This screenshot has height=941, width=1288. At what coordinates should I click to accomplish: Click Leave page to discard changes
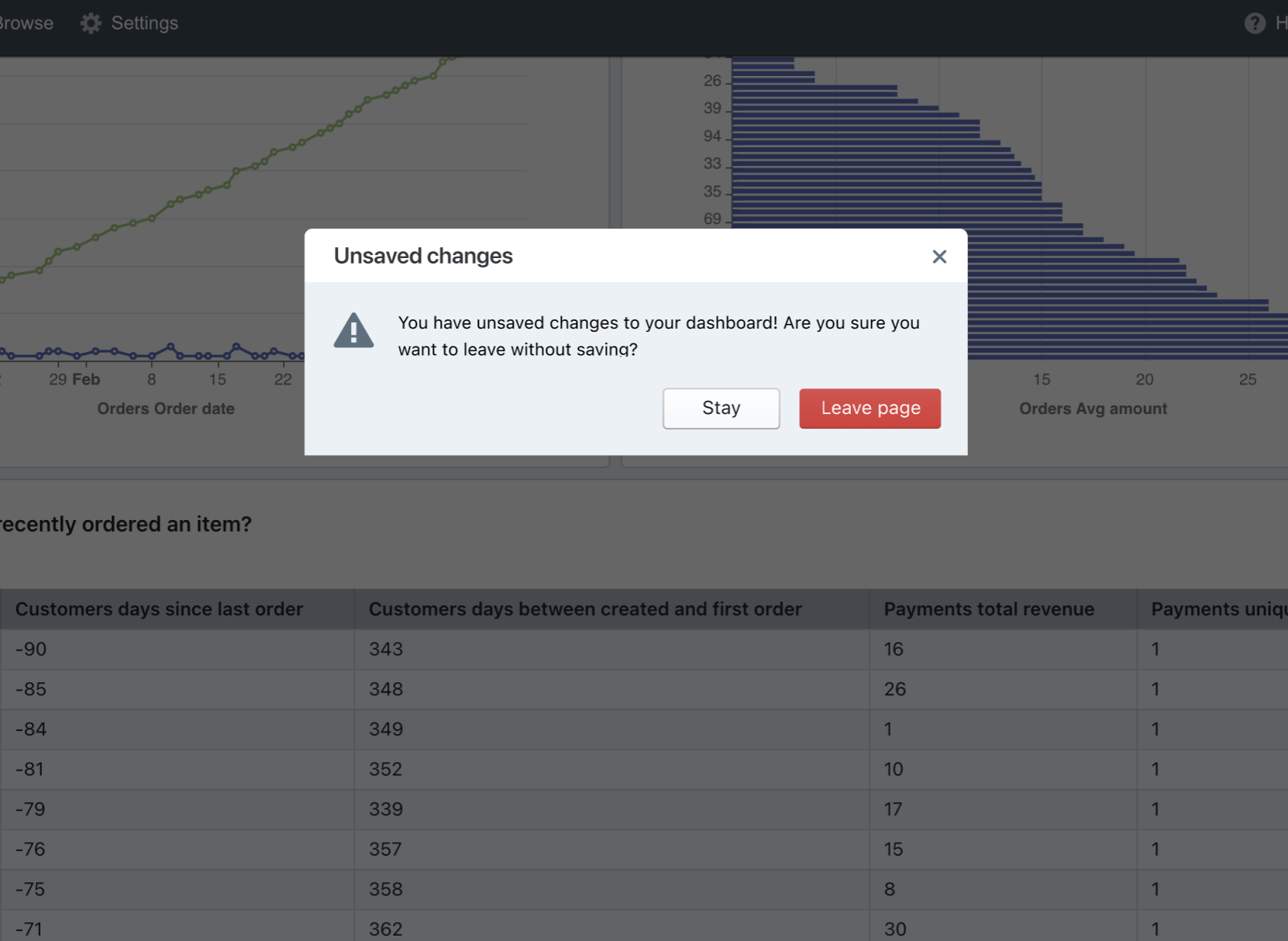click(x=870, y=408)
